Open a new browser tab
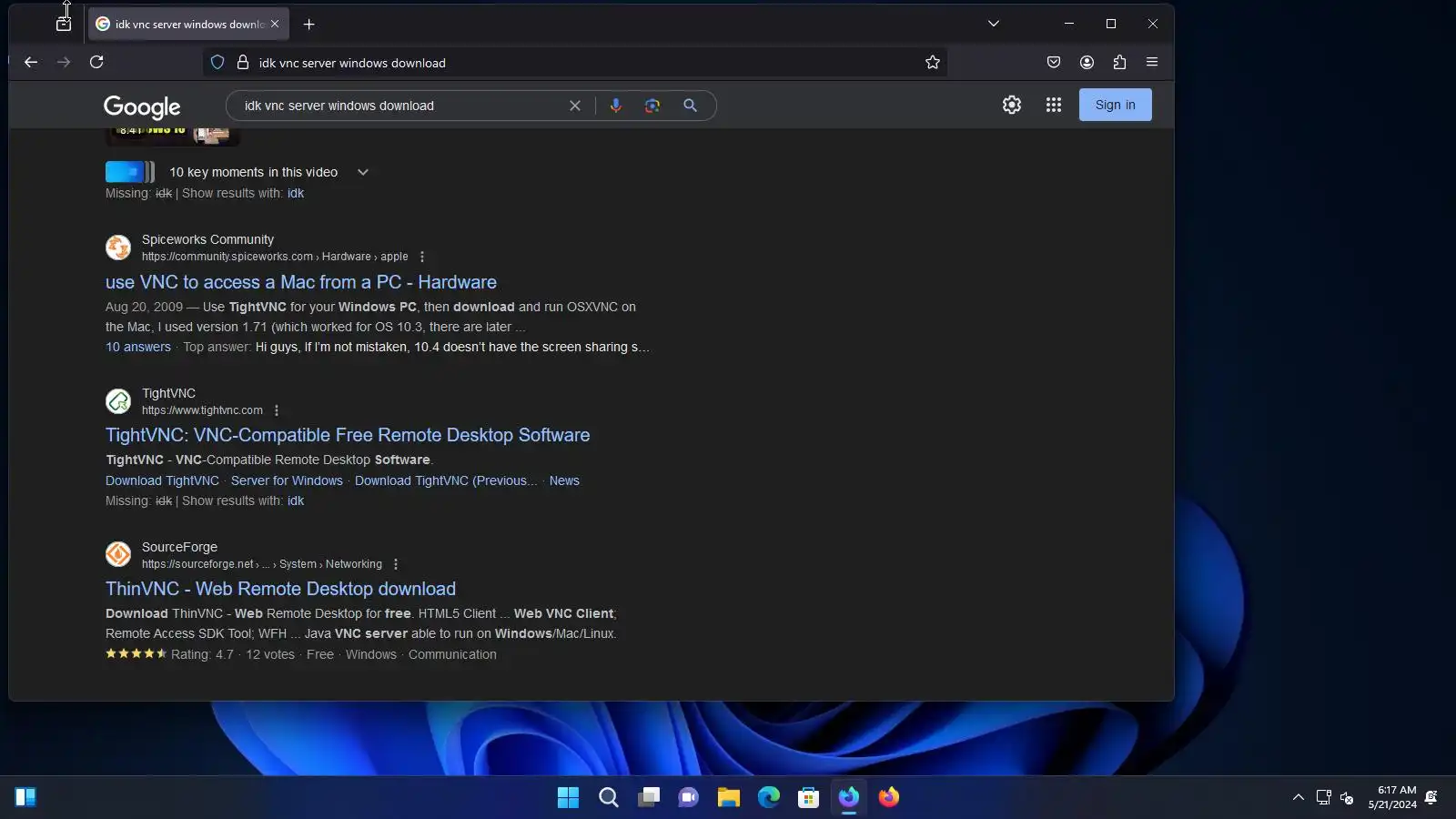 click(309, 25)
